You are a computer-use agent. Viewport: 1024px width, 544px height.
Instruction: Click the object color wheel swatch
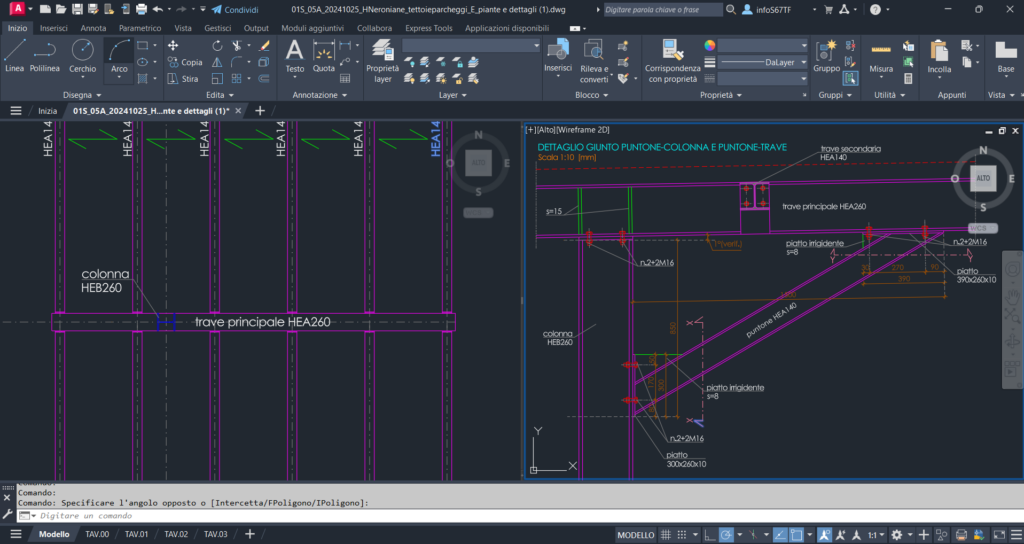pyautogui.click(x=710, y=45)
